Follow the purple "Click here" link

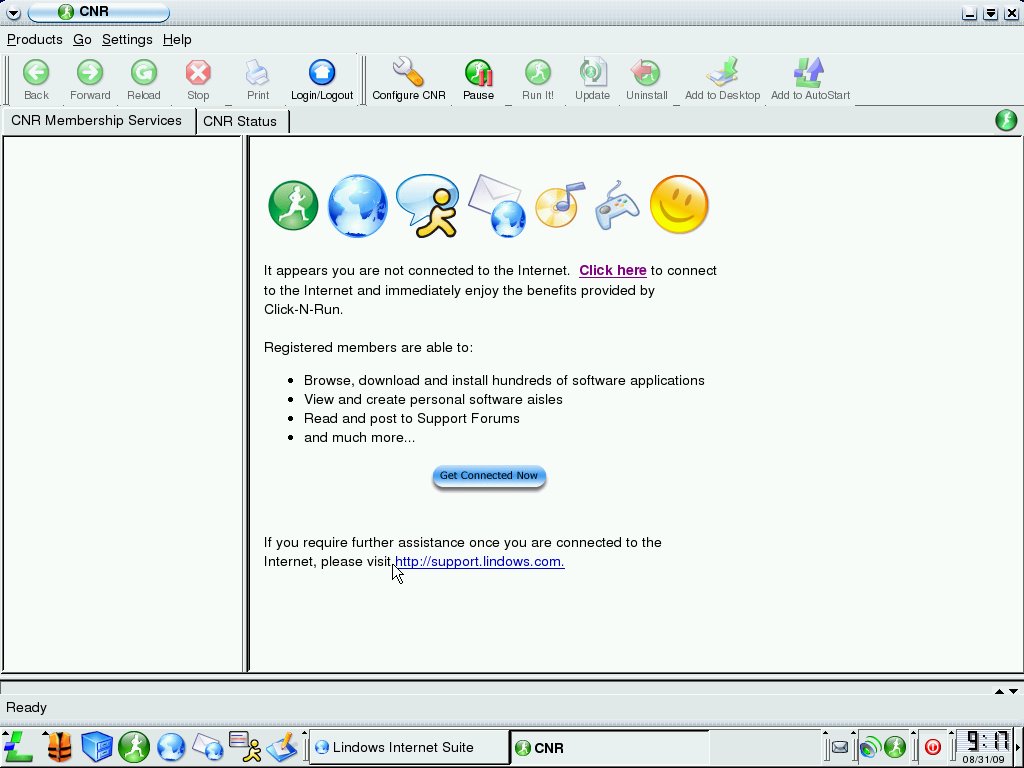tap(613, 270)
